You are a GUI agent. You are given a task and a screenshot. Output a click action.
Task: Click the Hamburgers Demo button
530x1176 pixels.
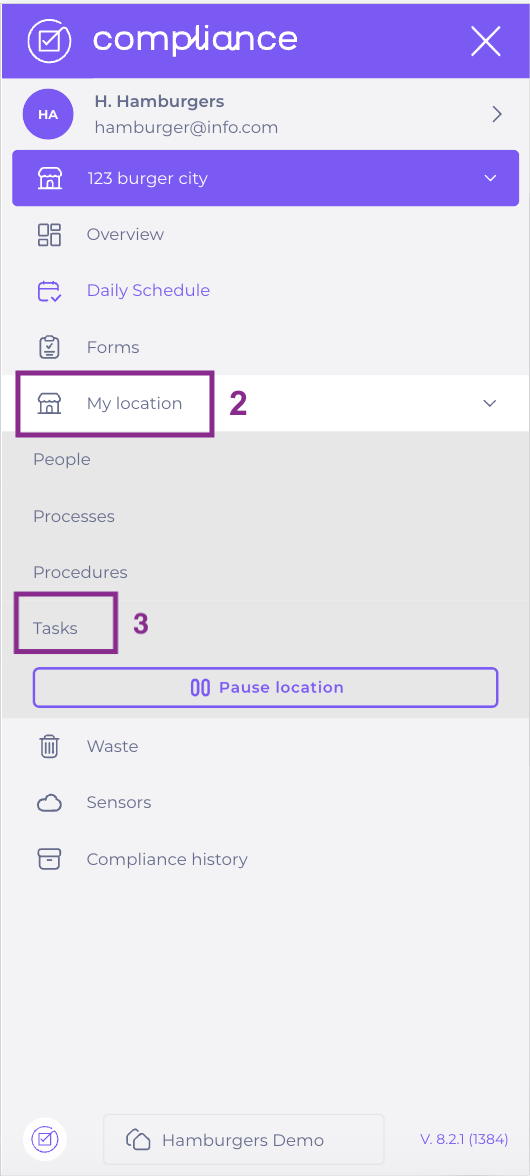click(x=244, y=1139)
